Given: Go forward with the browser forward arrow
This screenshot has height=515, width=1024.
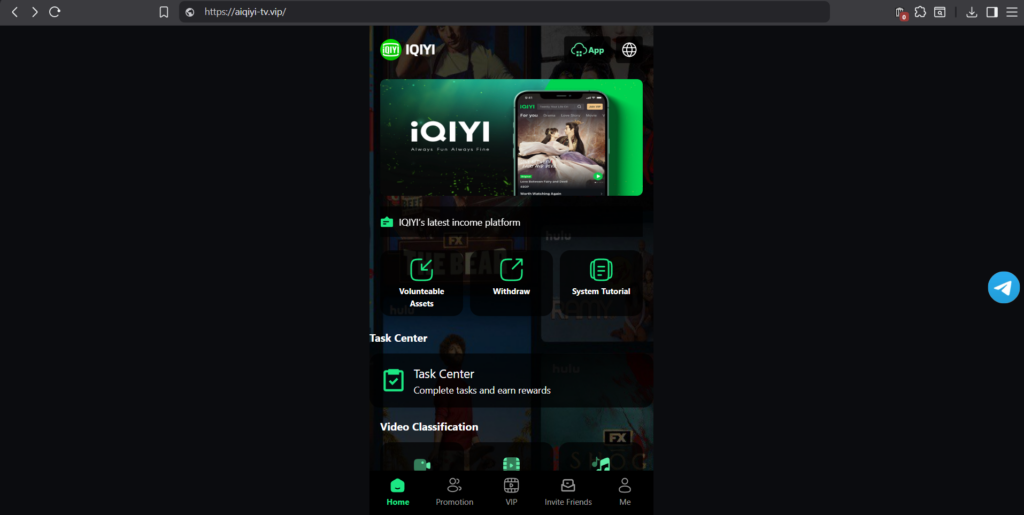Looking at the screenshot, I should point(35,12).
